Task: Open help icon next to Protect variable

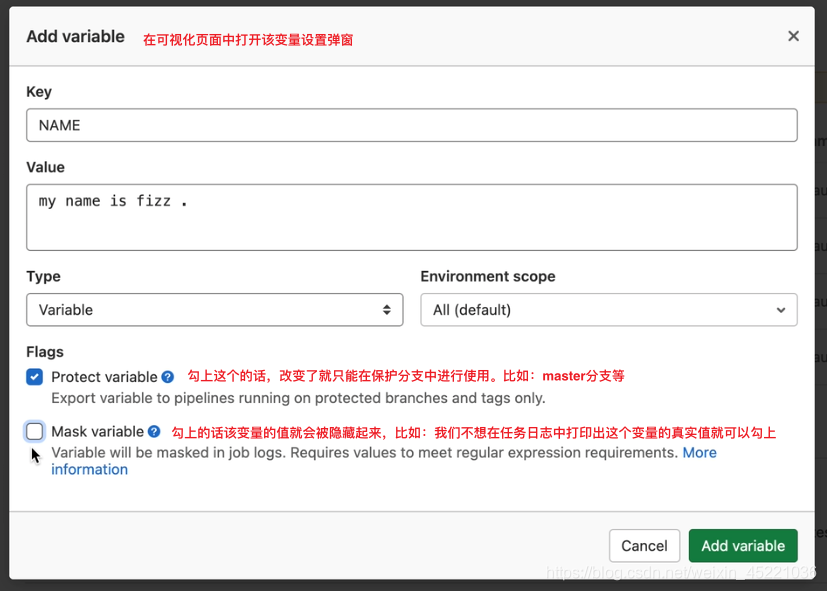Action: (168, 377)
